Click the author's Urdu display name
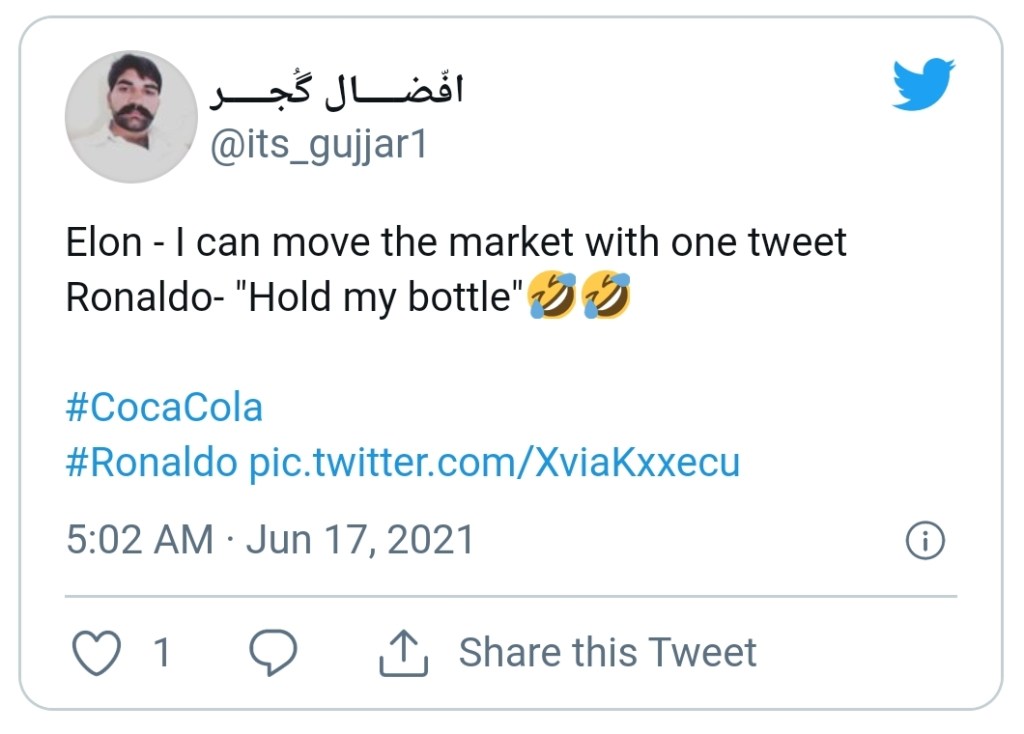This screenshot has height=734, width=1024. (337, 94)
